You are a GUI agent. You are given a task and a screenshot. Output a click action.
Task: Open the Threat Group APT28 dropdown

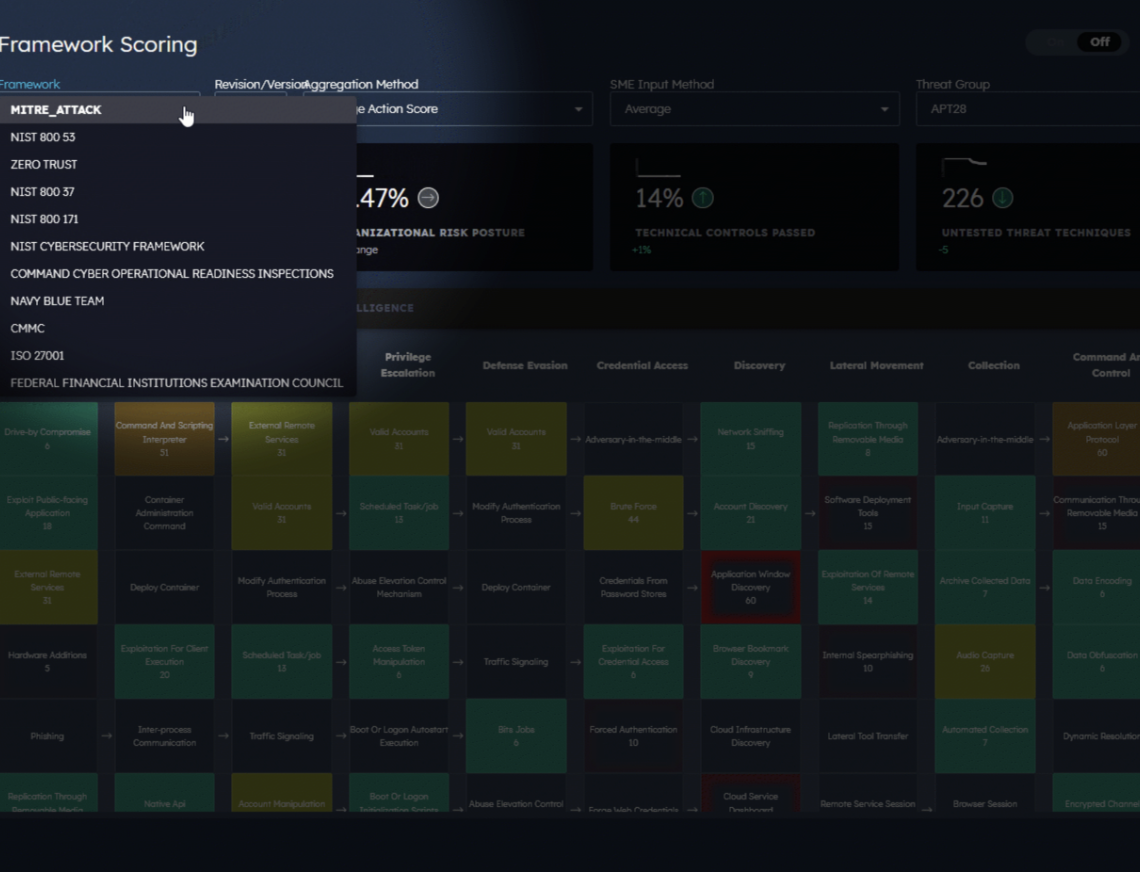[1028, 109]
